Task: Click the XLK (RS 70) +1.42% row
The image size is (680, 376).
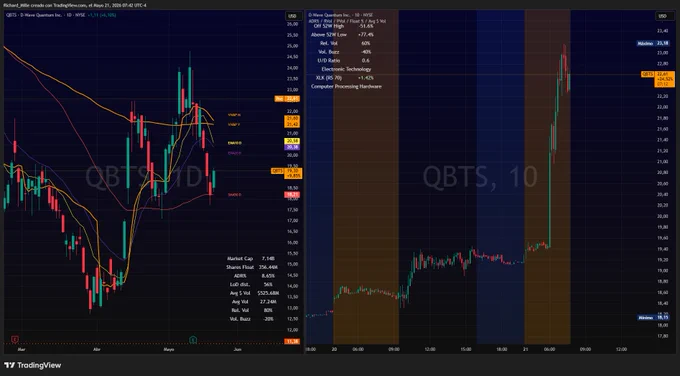Action: click(x=345, y=78)
